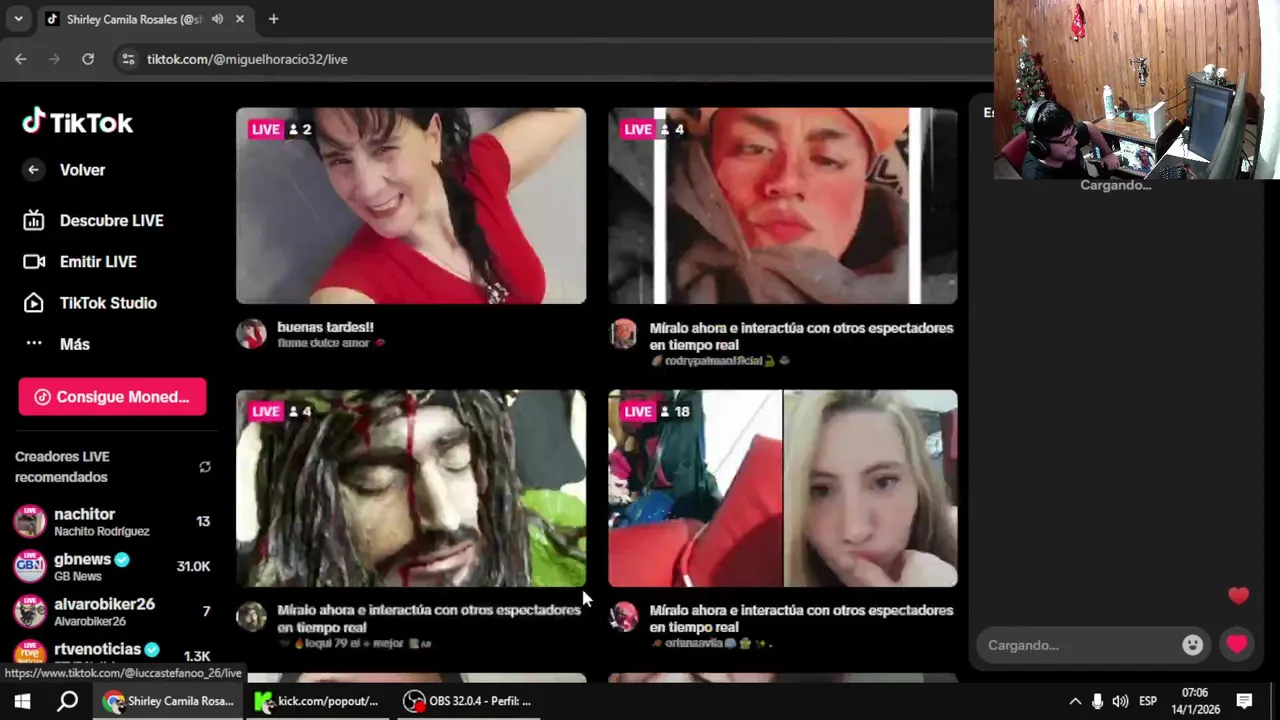This screenshot has width=1280, height=720.
Task: Open the Más three-dots menu
Action: point(33,343)
